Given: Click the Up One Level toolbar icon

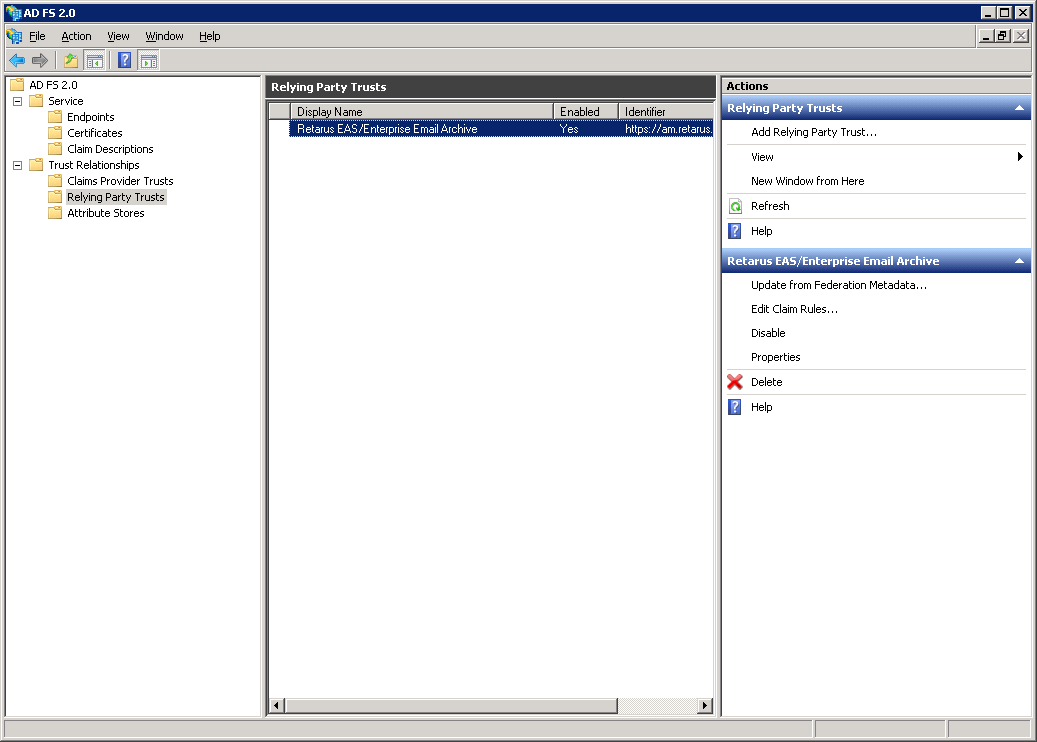Looking at the screenshot, I should click(71, 61).
